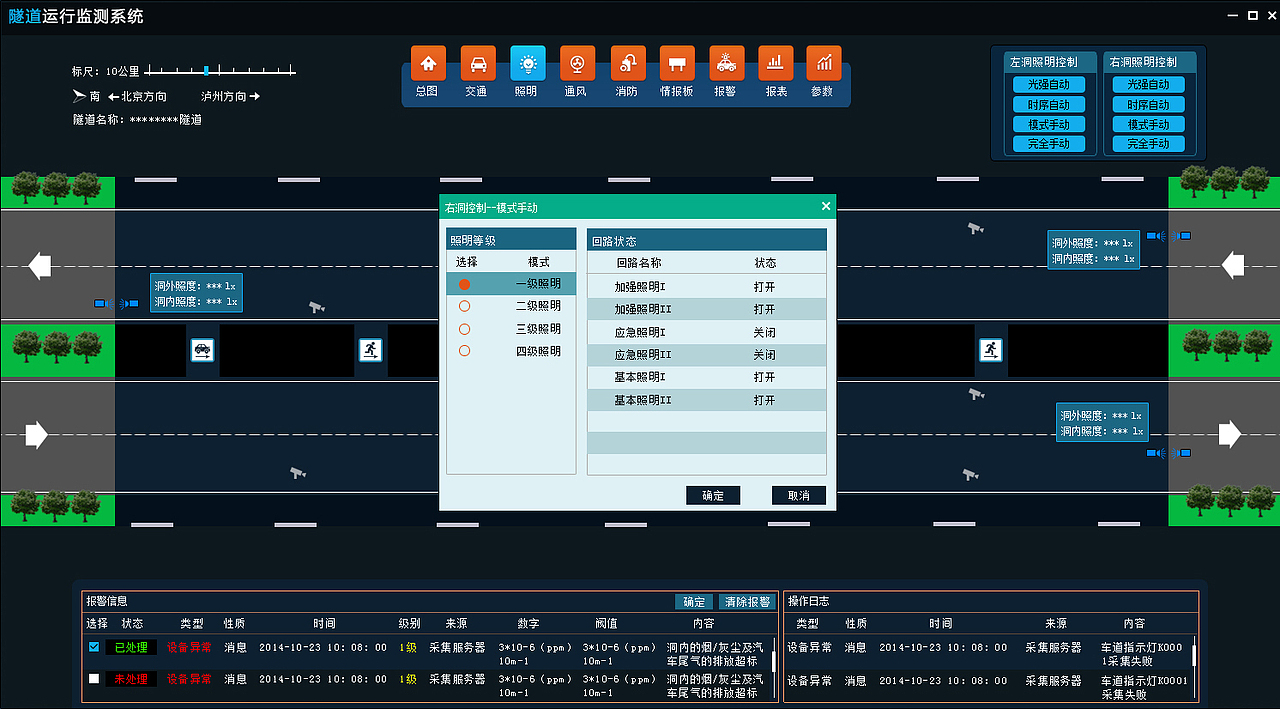Click the lower-right lane white direction arrow
This screenshot has height=709, width=1280.
point(1230,434)
